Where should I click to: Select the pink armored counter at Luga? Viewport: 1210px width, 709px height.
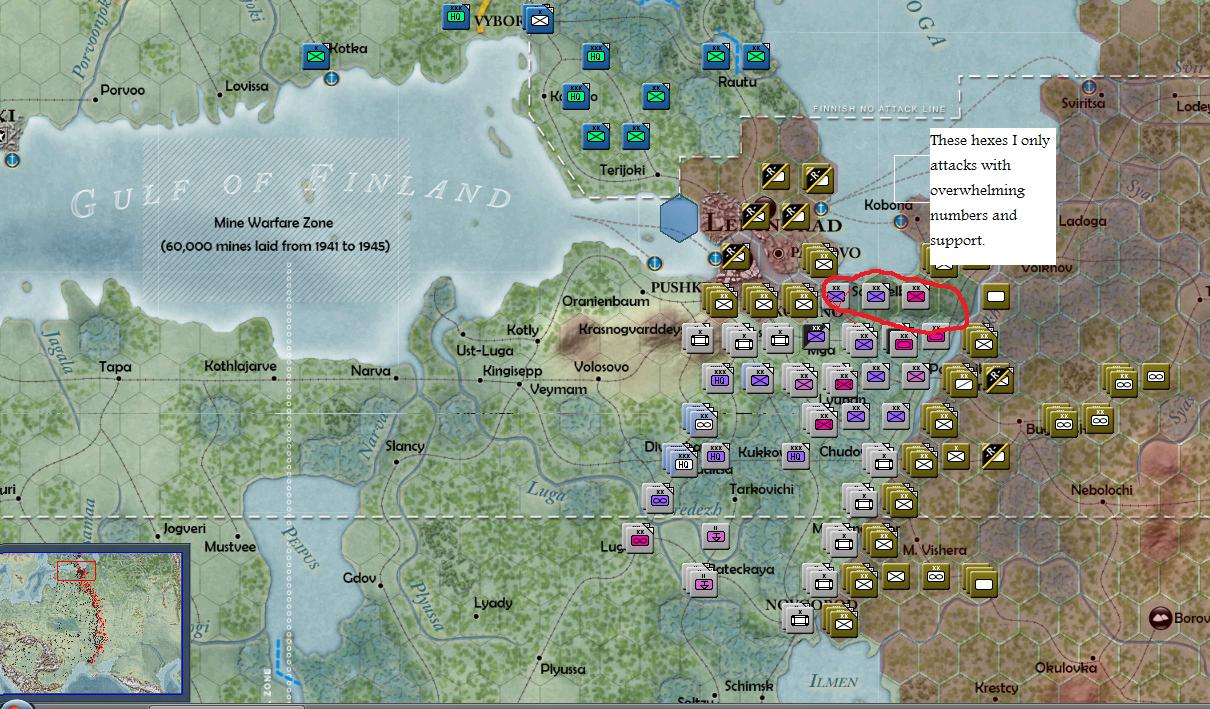637,539
